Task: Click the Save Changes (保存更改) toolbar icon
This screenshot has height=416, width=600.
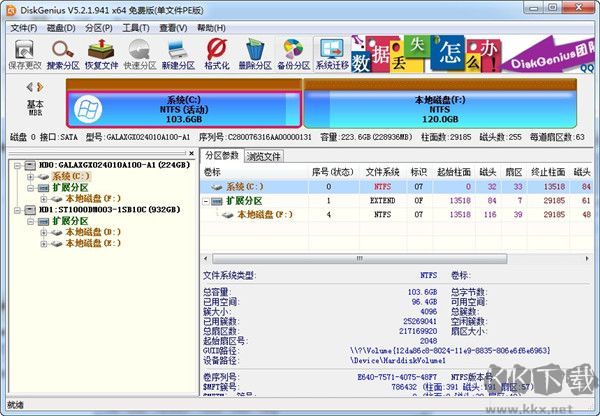Action: [x=25, y=55]
